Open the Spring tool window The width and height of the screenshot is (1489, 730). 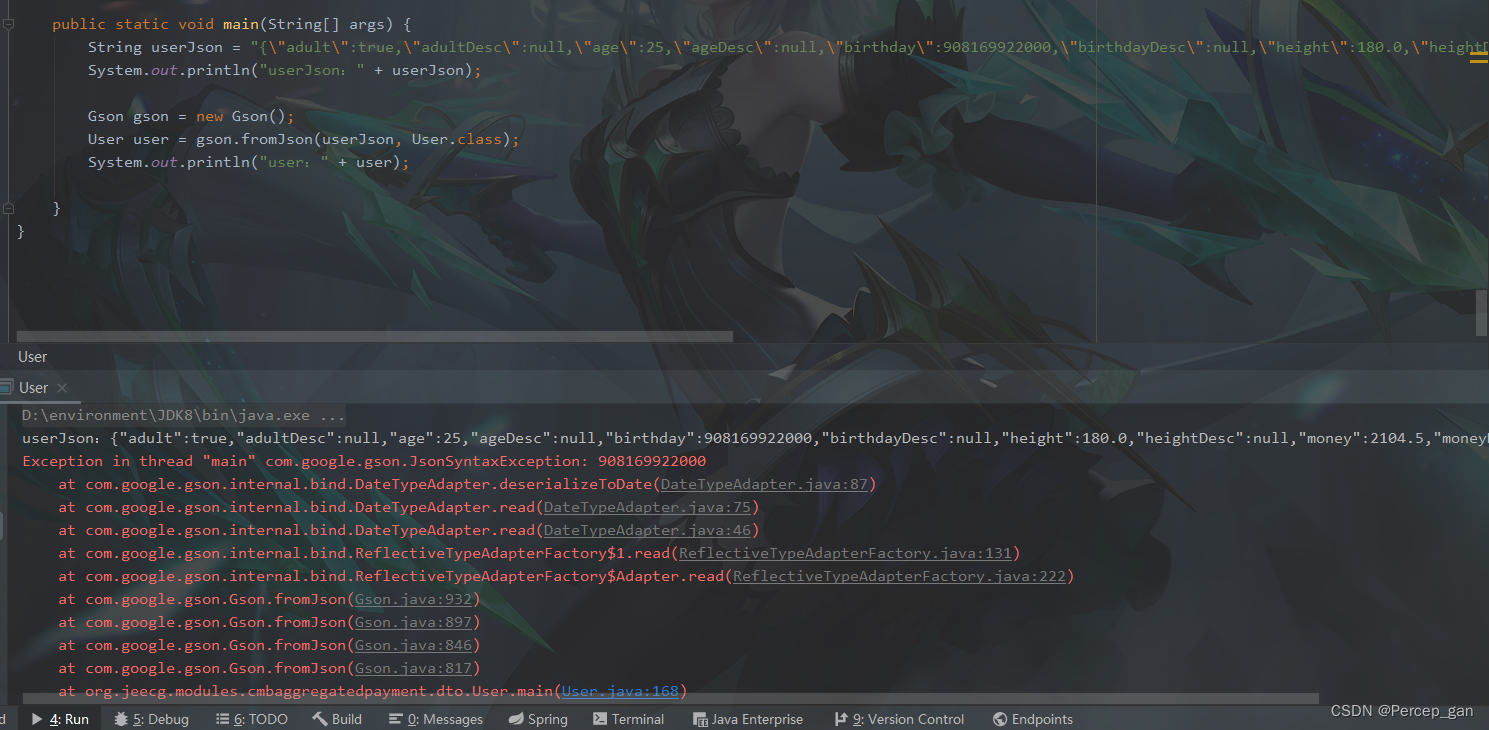click(x=538, y=719)
